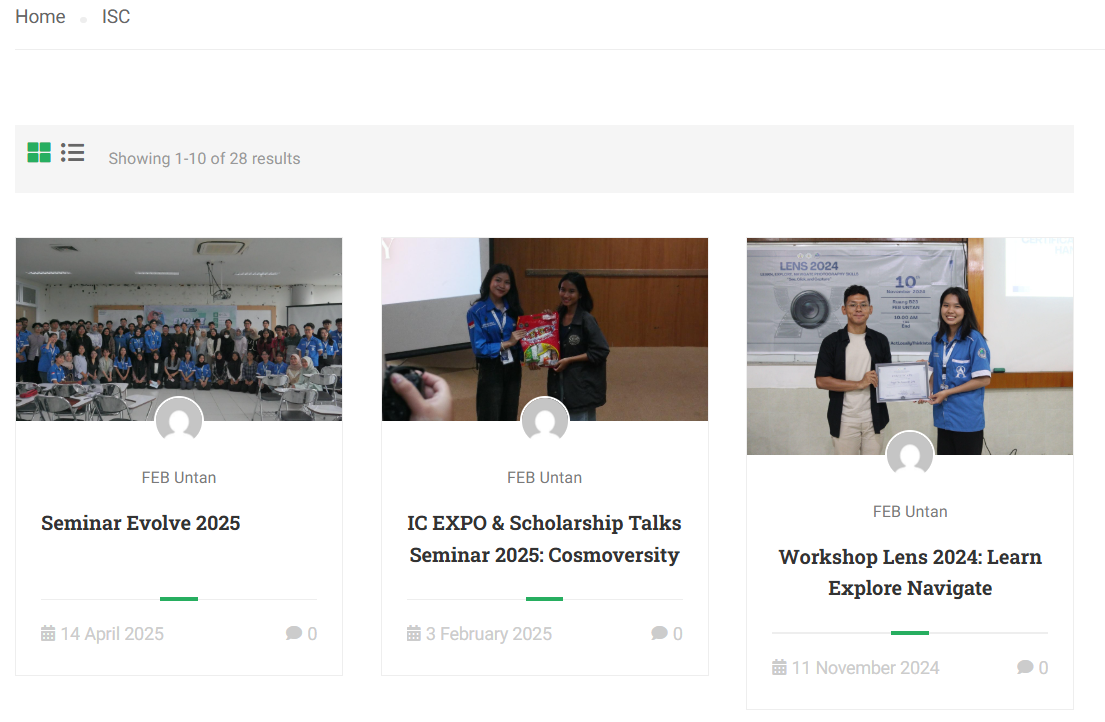
Task: Switch to list view layout
Action: pos(73,152)
